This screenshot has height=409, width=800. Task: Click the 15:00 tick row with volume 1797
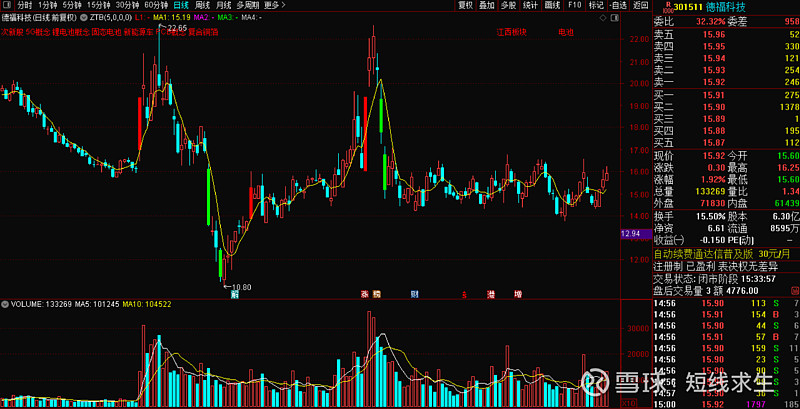[726, 404]
